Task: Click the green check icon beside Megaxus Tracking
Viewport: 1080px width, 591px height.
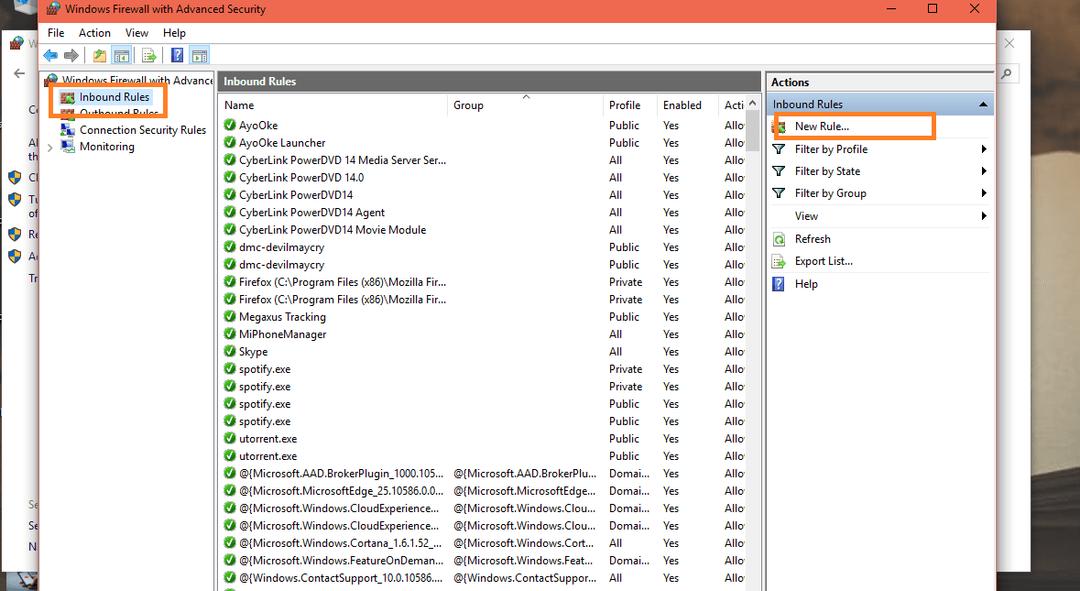Action: coord(230,316)
